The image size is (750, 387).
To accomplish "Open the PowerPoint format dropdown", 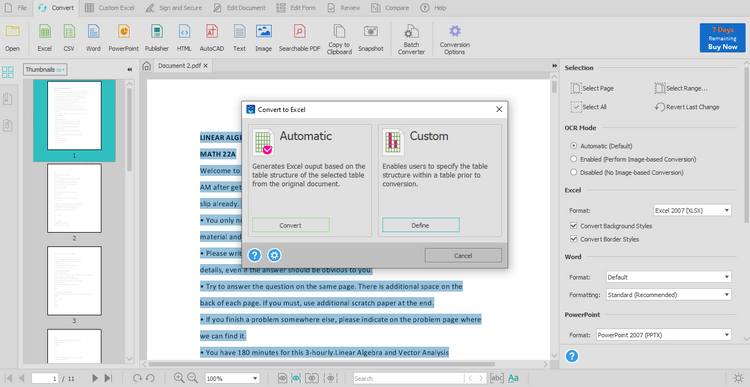I will 663,335.
